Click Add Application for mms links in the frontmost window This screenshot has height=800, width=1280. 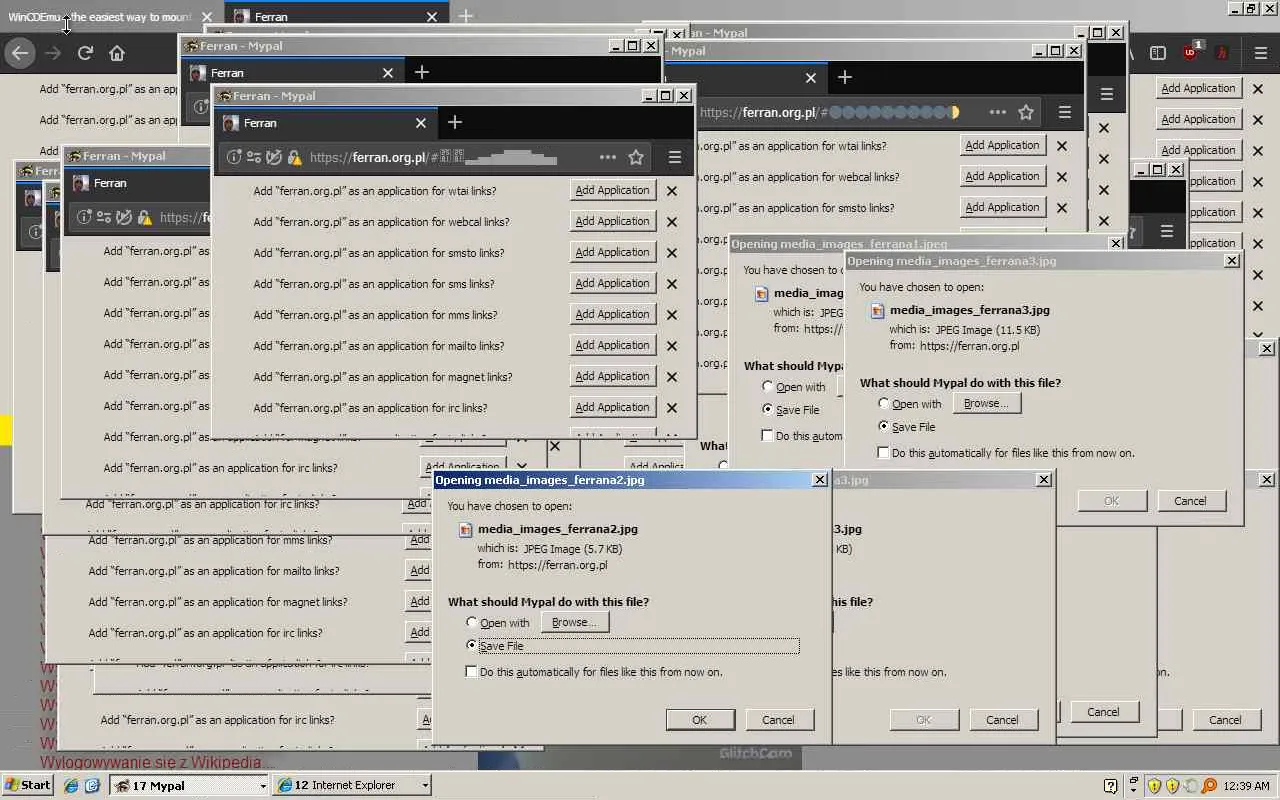point(613,314)
